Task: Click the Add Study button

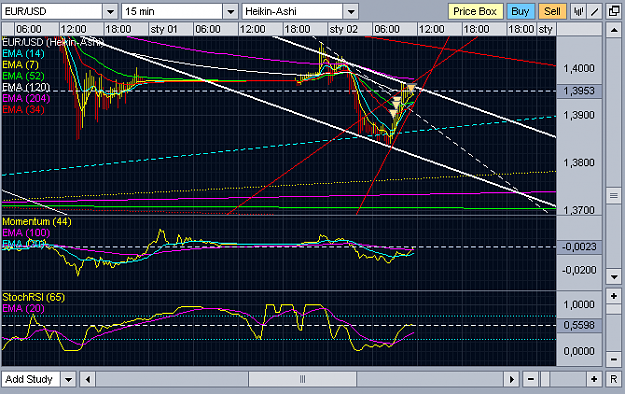Action: (31, 379)
